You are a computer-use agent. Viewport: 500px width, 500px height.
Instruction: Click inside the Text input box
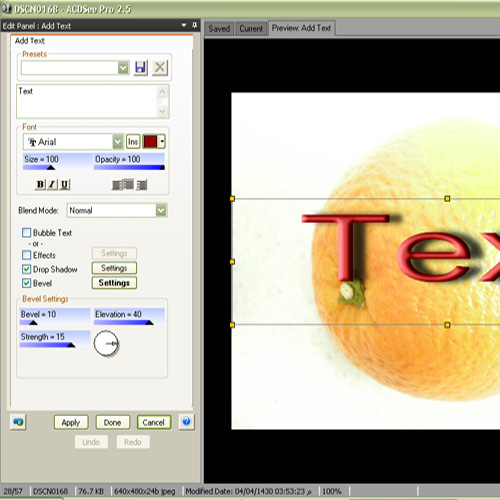click(87, 101)
